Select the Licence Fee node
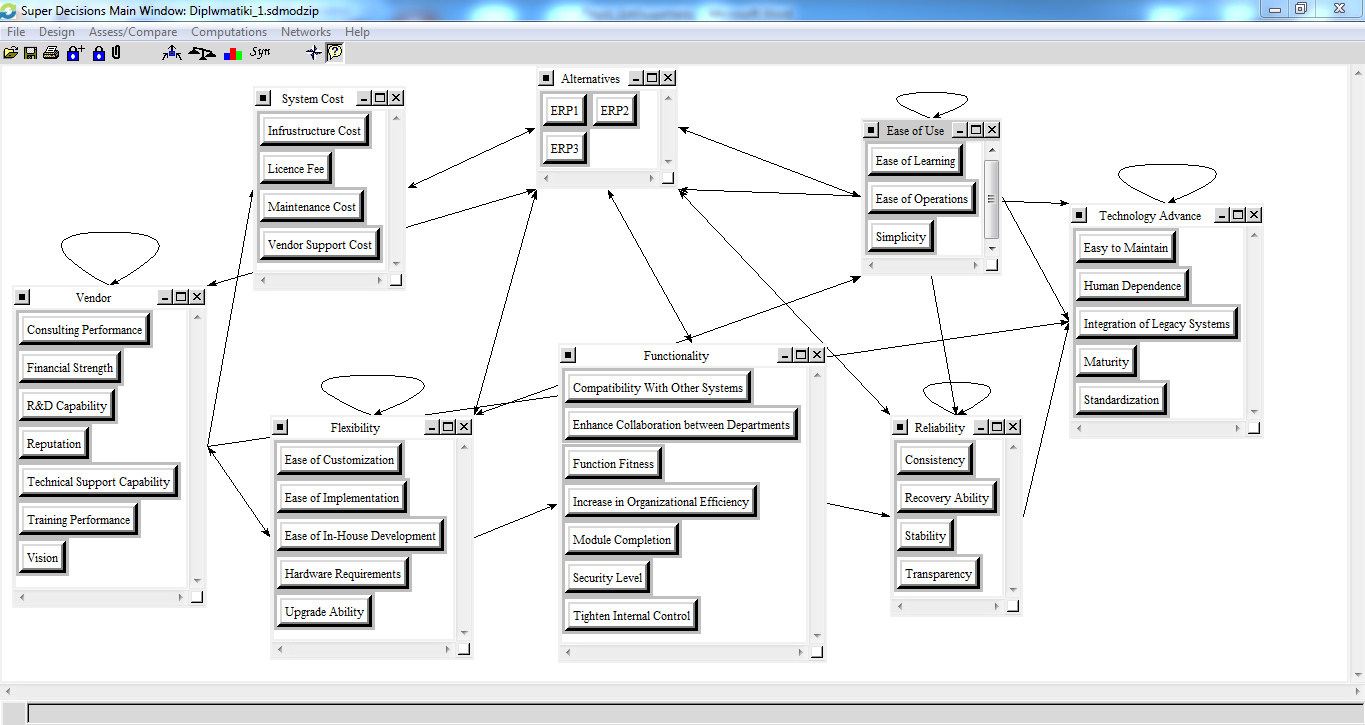The width and height of the screenshot is (1365, 725). pos(296,169)
